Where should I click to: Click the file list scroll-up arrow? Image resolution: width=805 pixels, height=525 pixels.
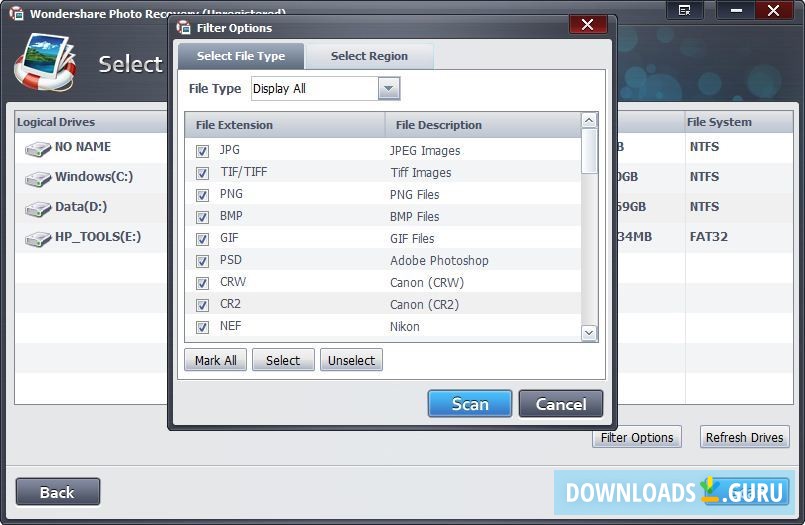click(589, 121)
